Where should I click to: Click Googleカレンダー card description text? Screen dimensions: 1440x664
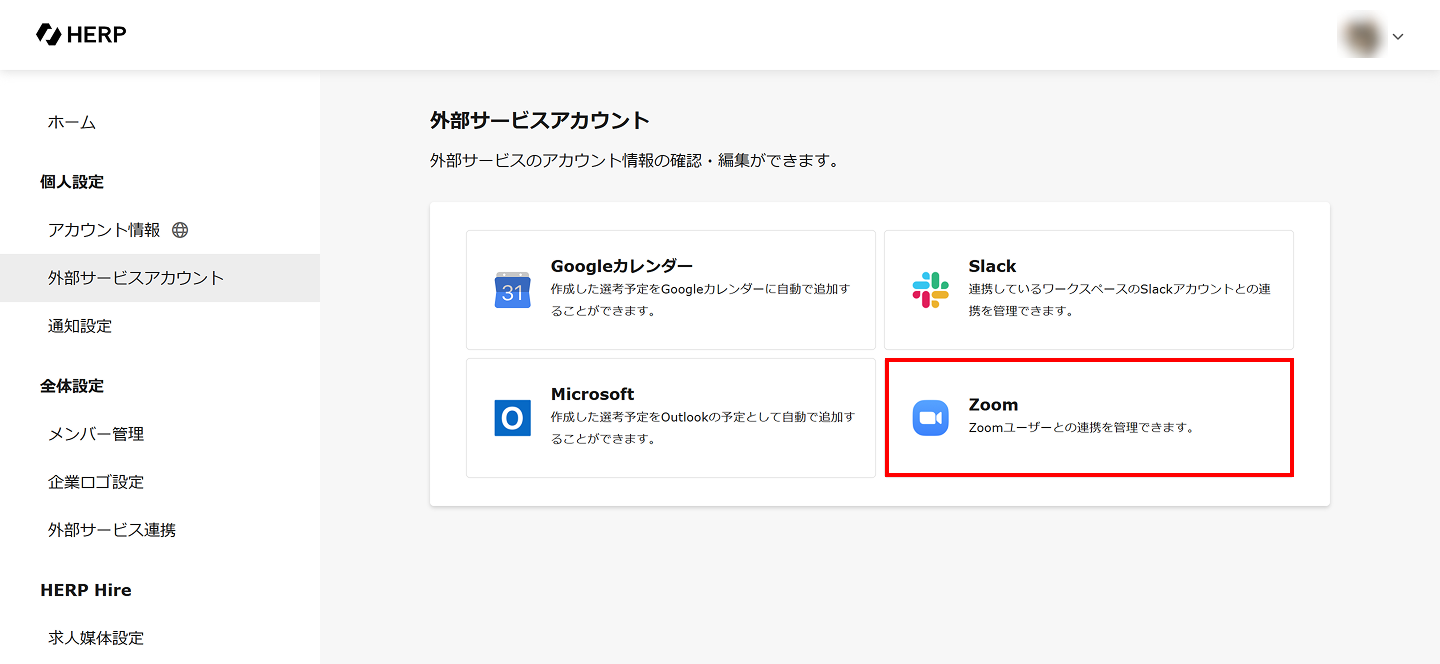tap(701, 300)
